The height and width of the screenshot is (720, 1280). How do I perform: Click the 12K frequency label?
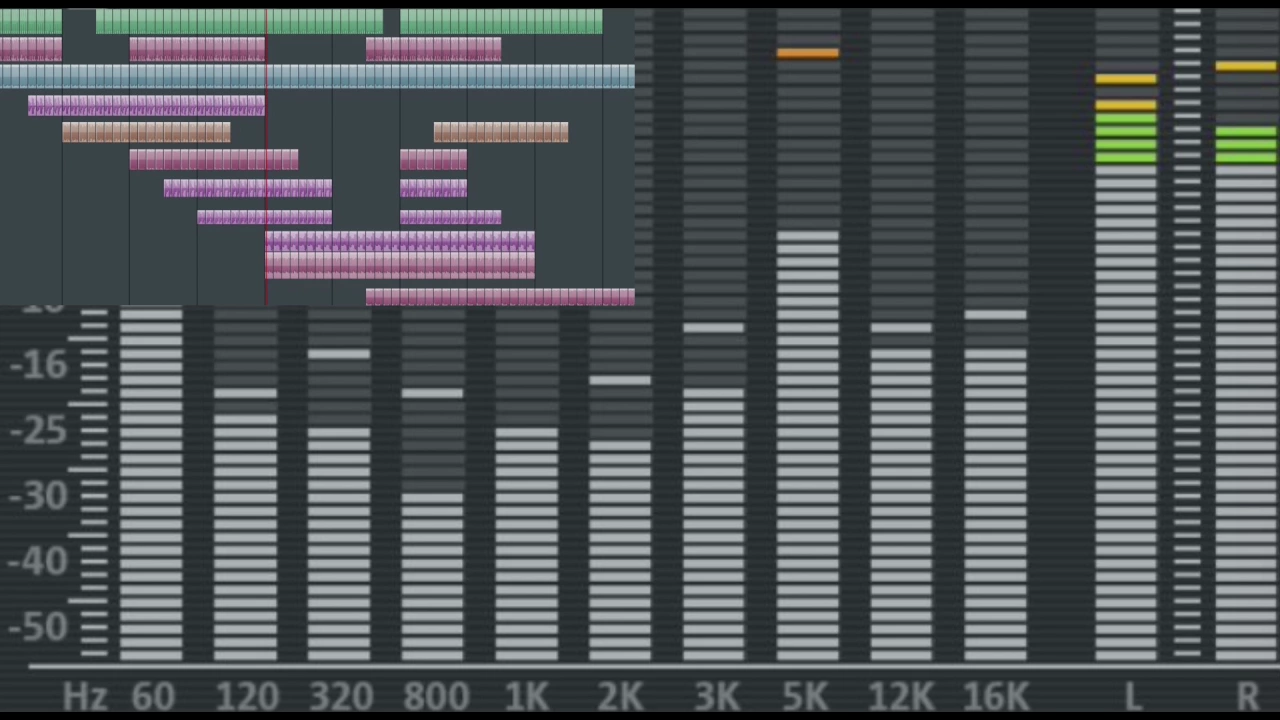(900, 697)
